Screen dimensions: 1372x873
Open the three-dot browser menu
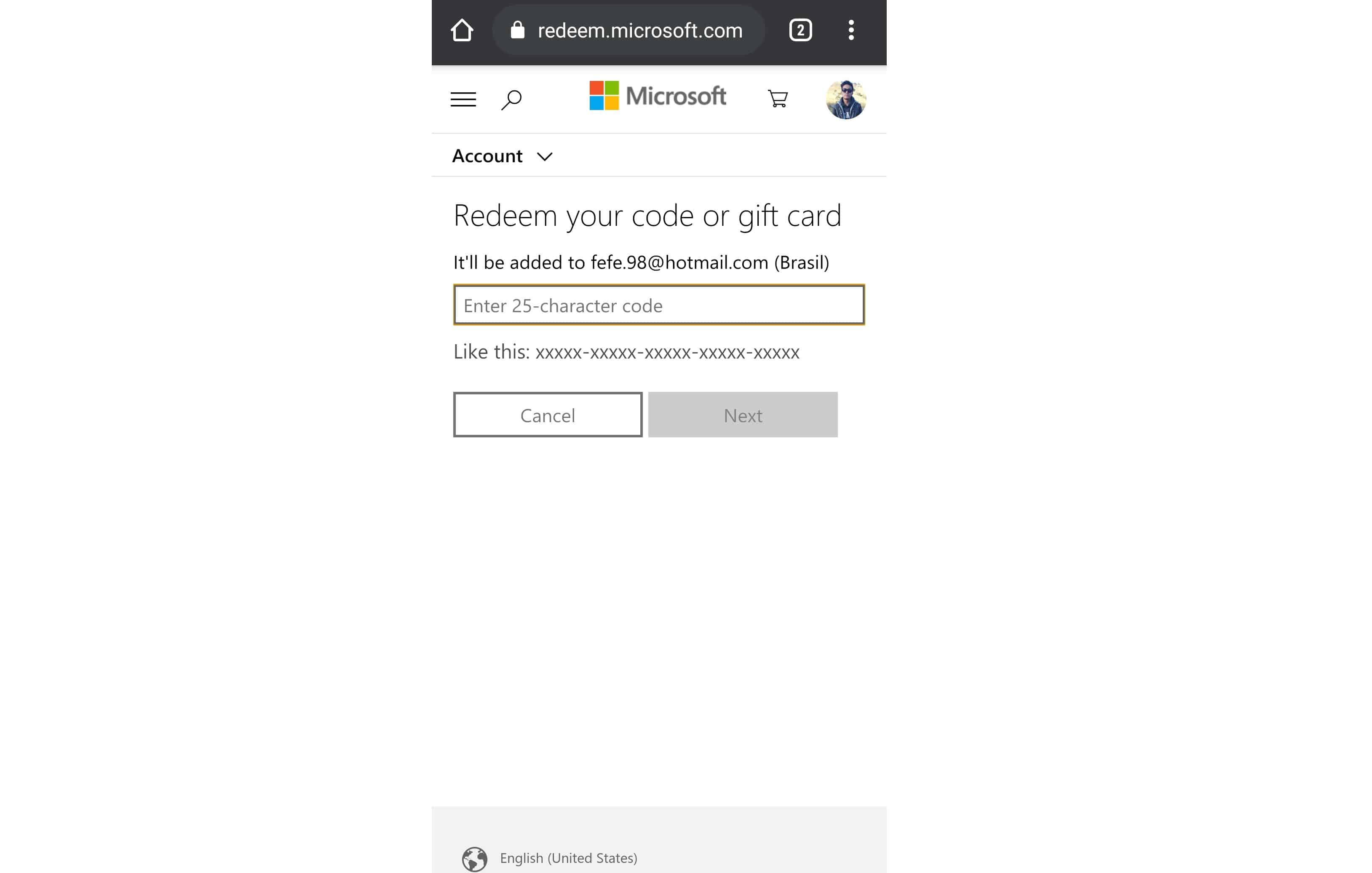(x=850, y=30)
